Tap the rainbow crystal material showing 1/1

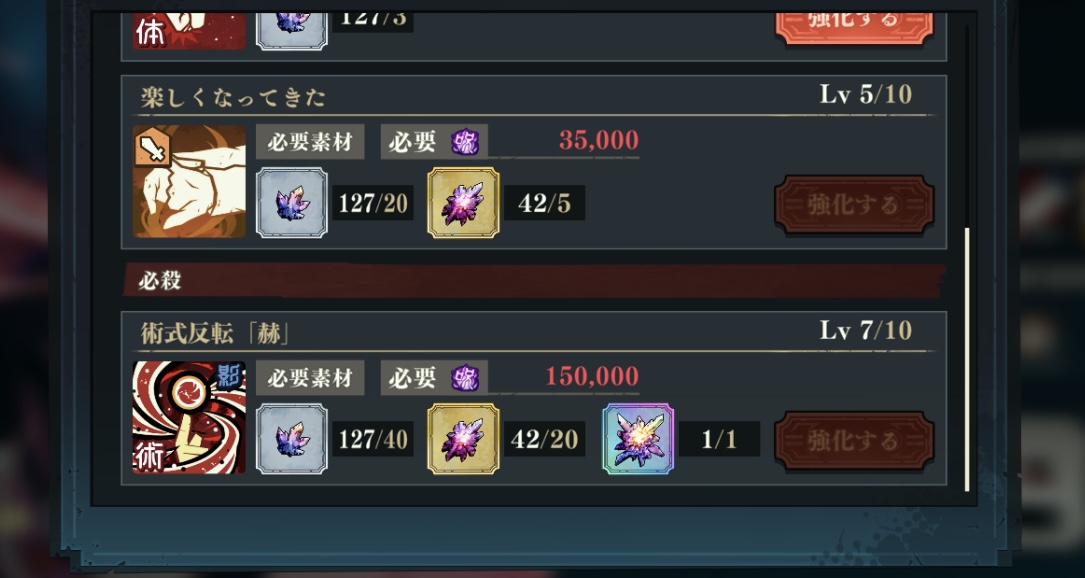637,439
